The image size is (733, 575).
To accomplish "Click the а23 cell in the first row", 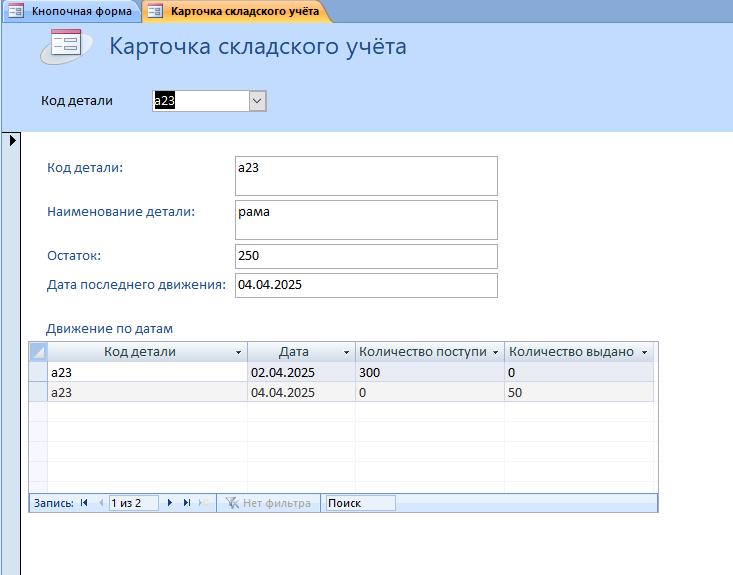I will coord(147,372).
